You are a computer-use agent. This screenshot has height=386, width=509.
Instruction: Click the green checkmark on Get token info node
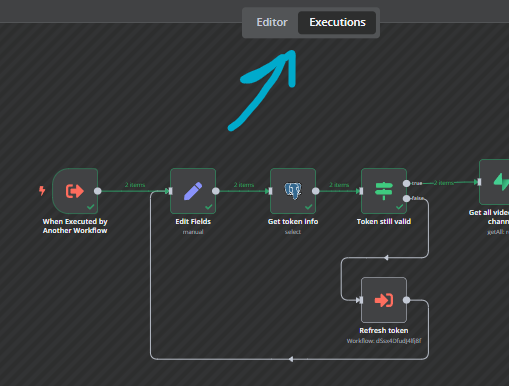(x=309, y=207)
